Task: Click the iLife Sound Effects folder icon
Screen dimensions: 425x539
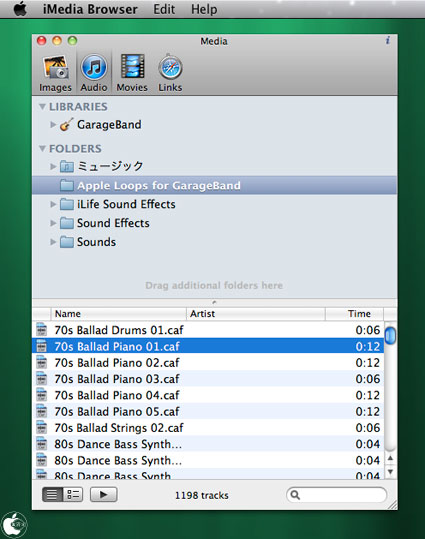Action: tap(67, 205)
